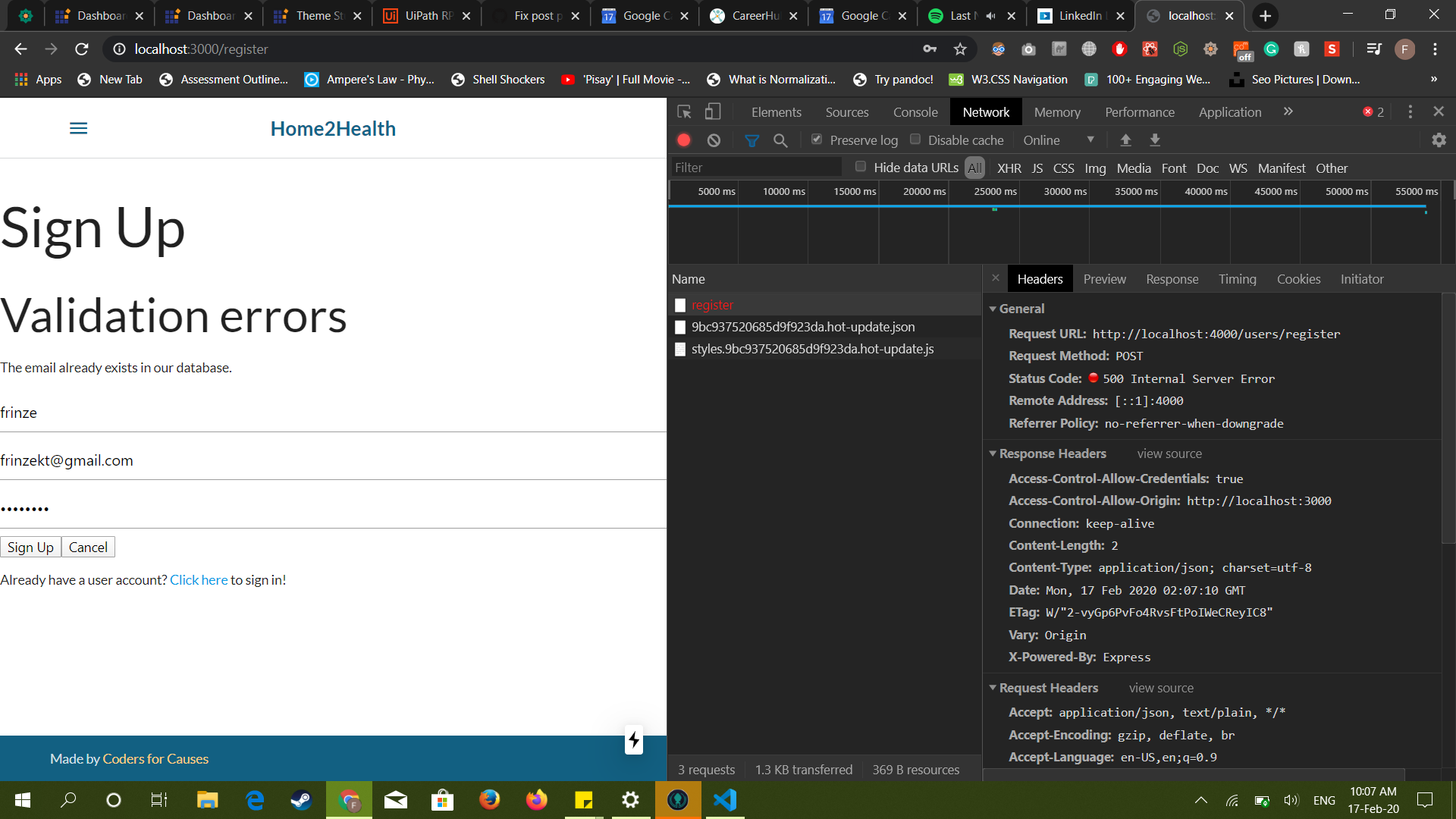Open network request search
This screenshot has width=1456, height=819.
tap(781, 140)
